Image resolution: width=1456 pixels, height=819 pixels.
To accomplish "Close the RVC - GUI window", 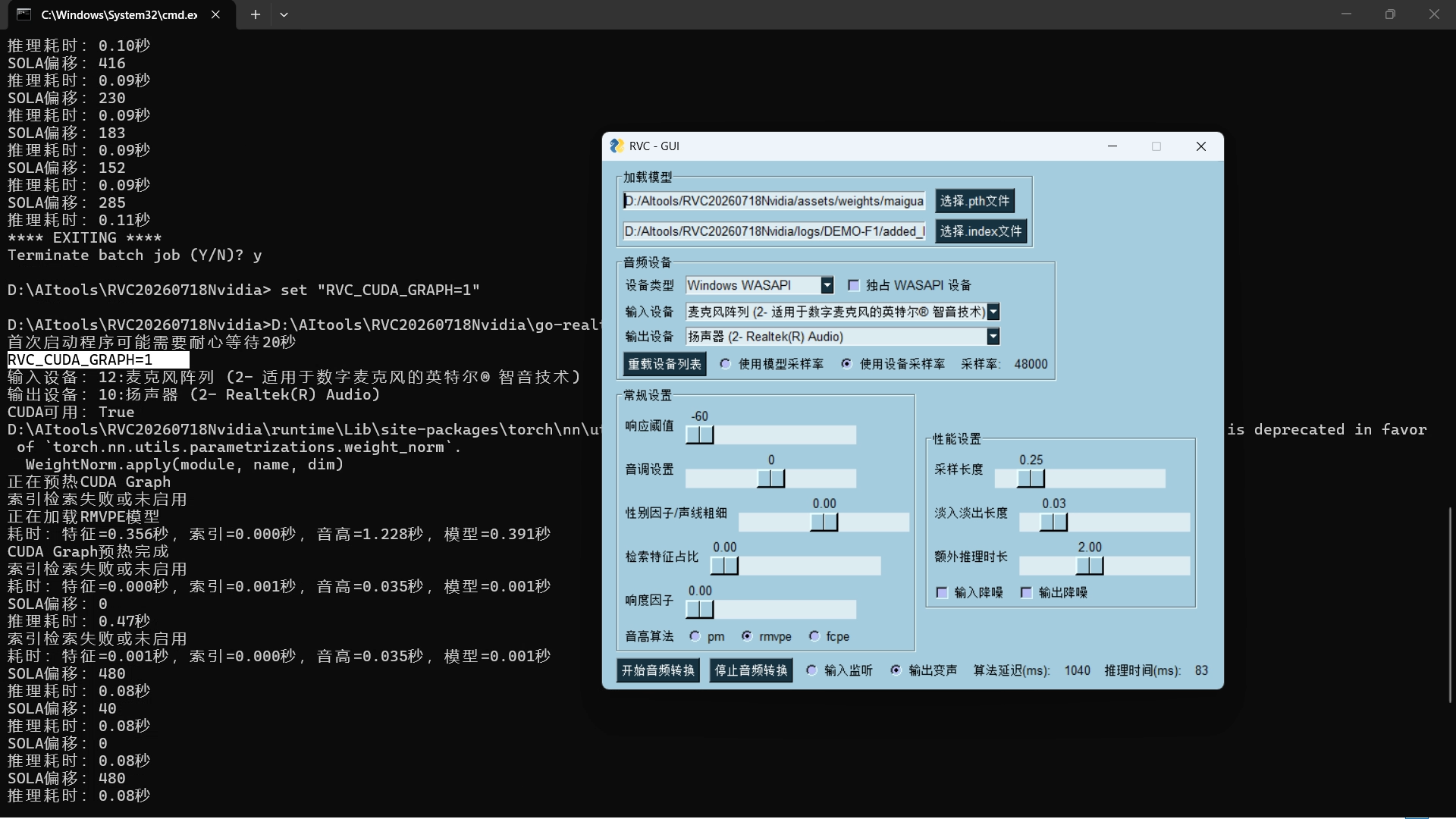I will (x=1200, y=146).
